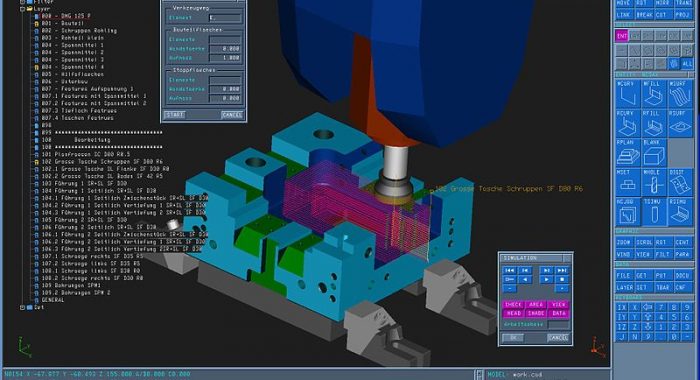Open the RPLAN planes tool
The image size is (700, 380).
(628, 152)
